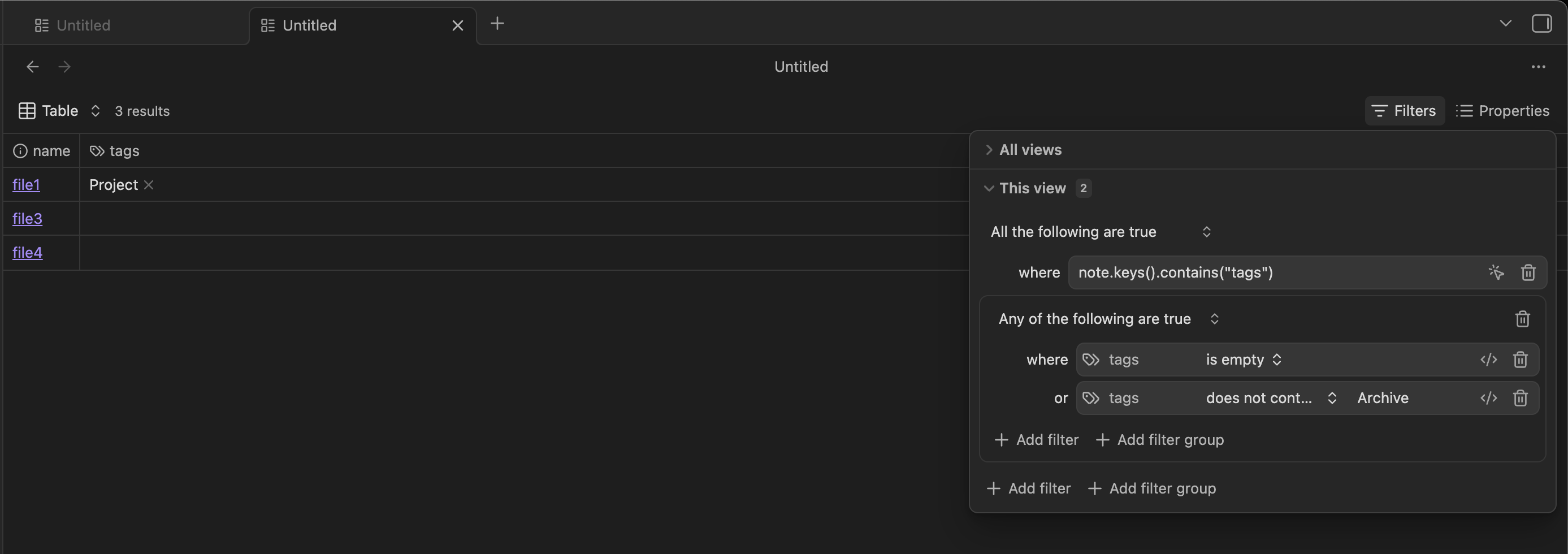This screenshot has width=1568, height=554.
Task: Click the empty tags cell for file3
Action: coord(523,219)
